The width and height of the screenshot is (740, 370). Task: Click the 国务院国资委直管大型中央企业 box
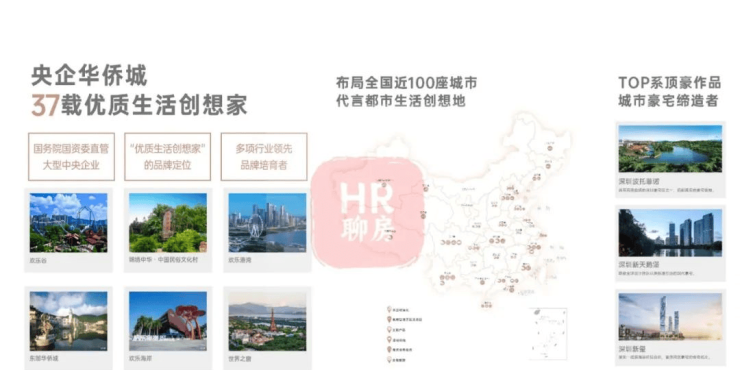point(71,157)
